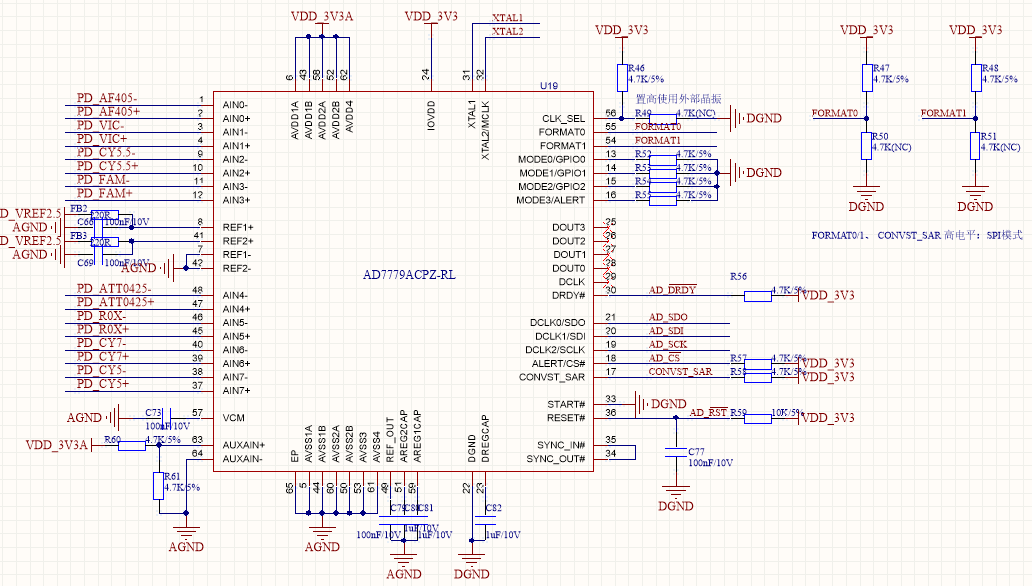Select capacitor C77 symbol
This screenshot has width=1032, height=586.
tap(676, 452)
